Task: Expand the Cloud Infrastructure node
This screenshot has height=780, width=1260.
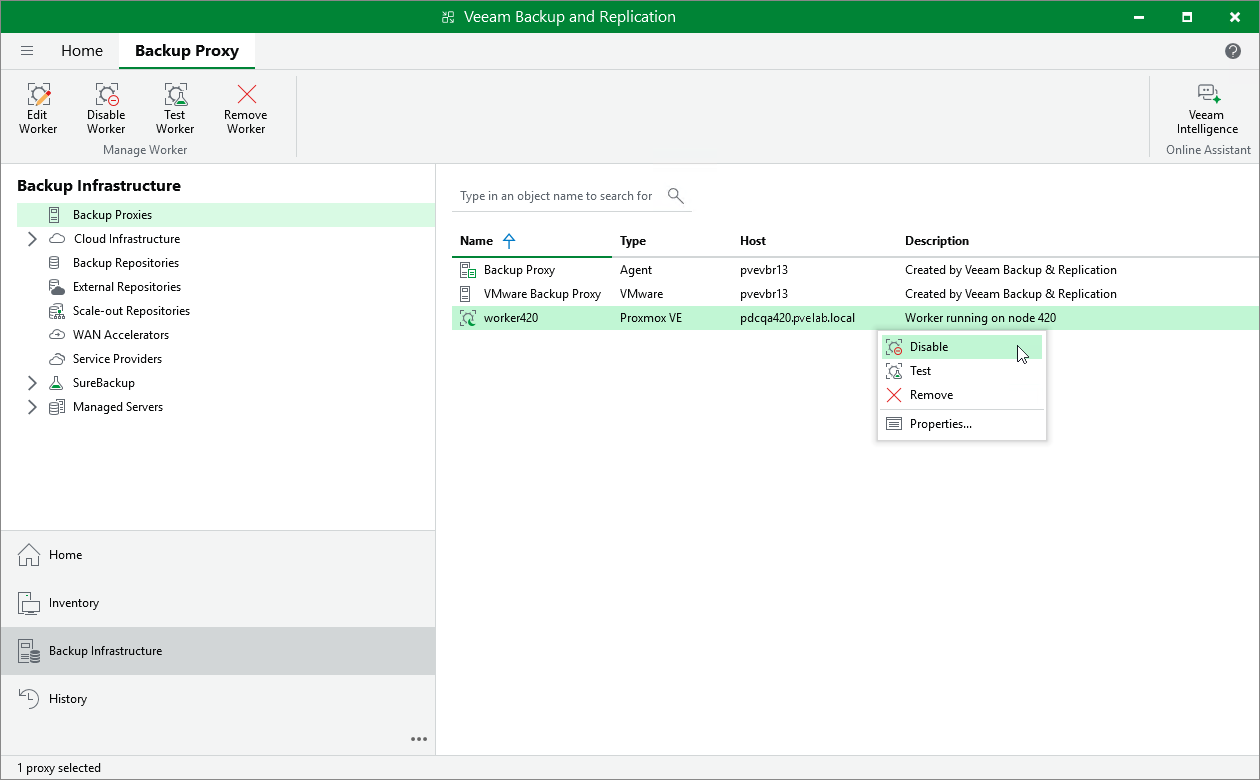Action: coord(32,239)
